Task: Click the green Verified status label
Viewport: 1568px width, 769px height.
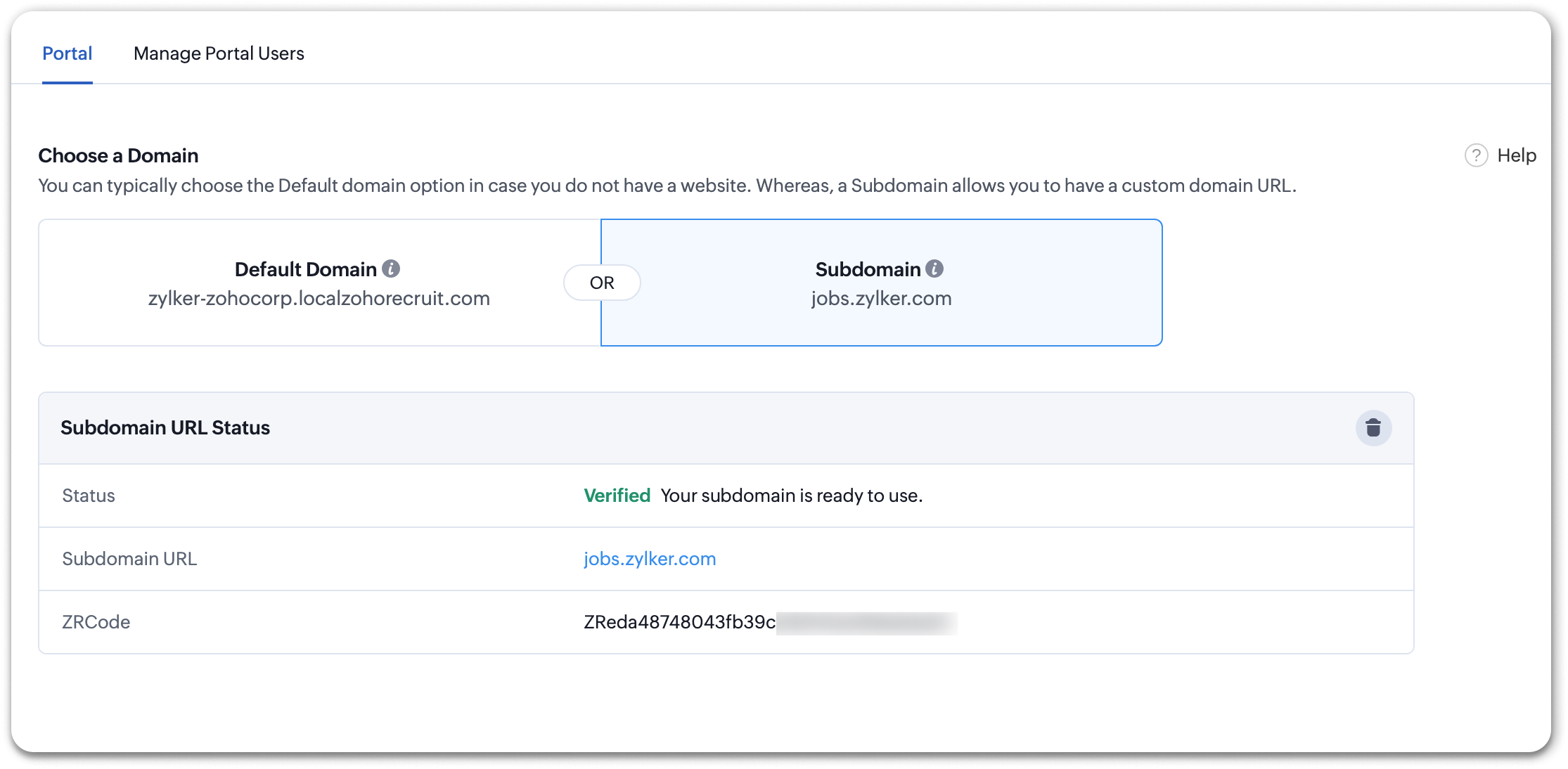Action: click(x=617, y=496)
